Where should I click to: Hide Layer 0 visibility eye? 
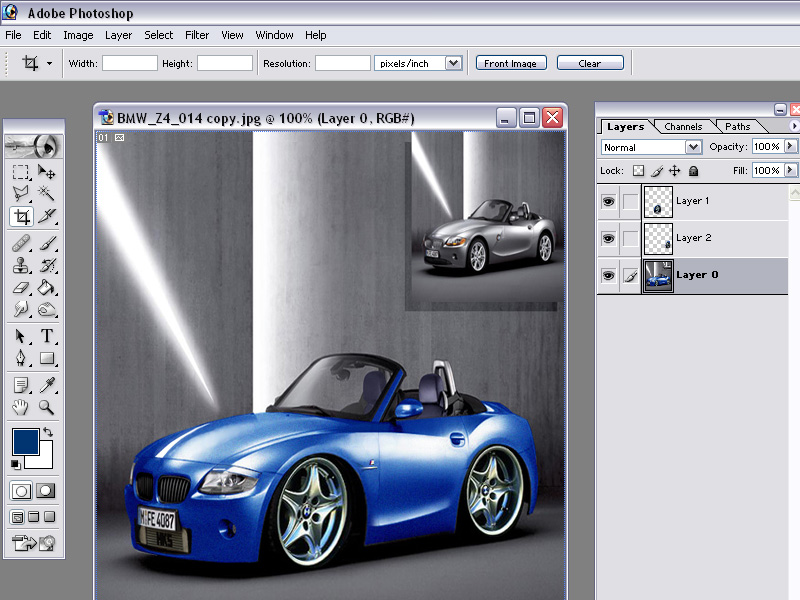(608, 276)
